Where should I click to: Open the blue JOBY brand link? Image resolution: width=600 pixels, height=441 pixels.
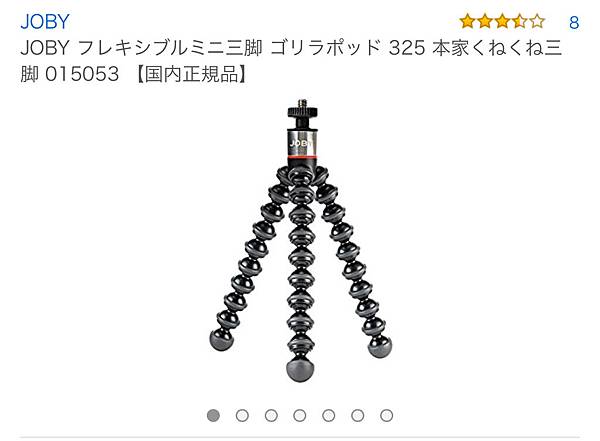tap(45, 21)
